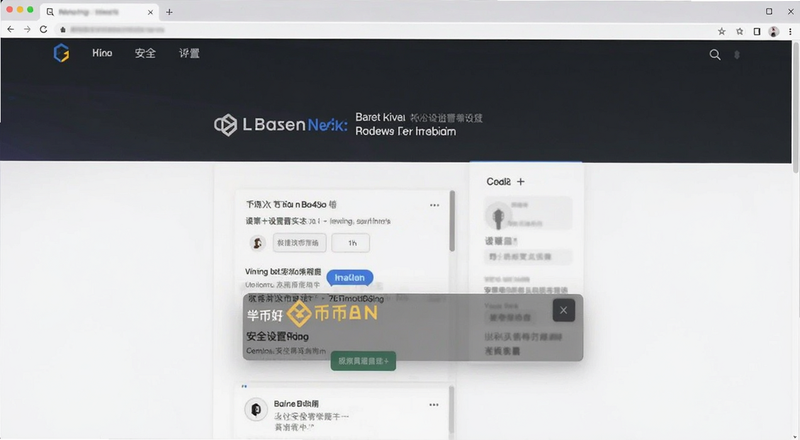Click the LBasenNerk banner logo
Viewport: 800px width, 440px height.
coord(280,125)
